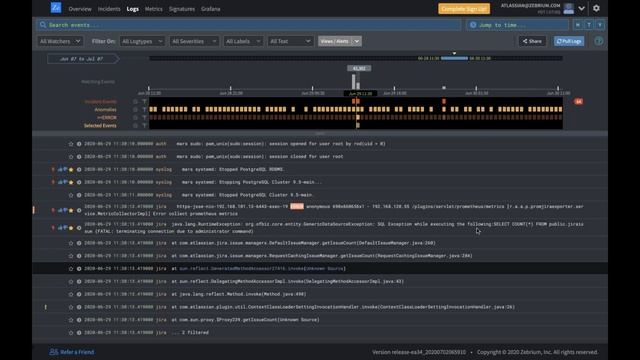The height and width of the screenshot is (360, 640).
Task: Click the Selected Events filter funnel icon
Action: coord(144,125)
